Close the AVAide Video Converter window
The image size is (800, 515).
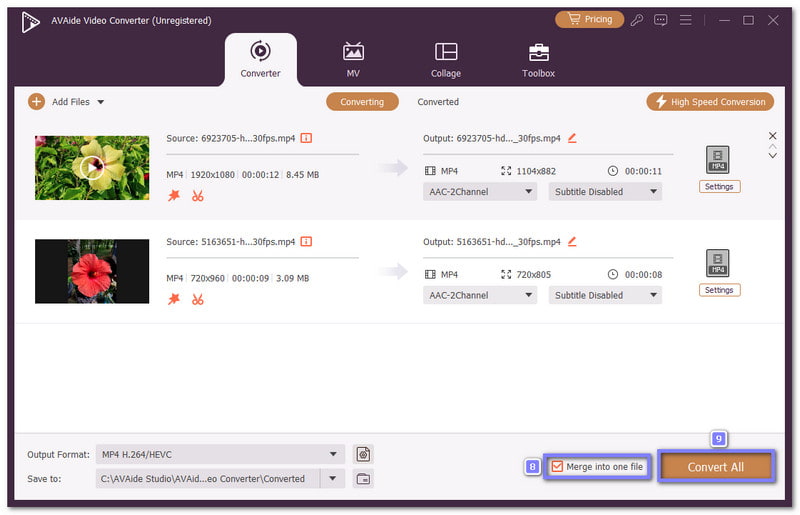pyautogui.click(x=773, y=20)
